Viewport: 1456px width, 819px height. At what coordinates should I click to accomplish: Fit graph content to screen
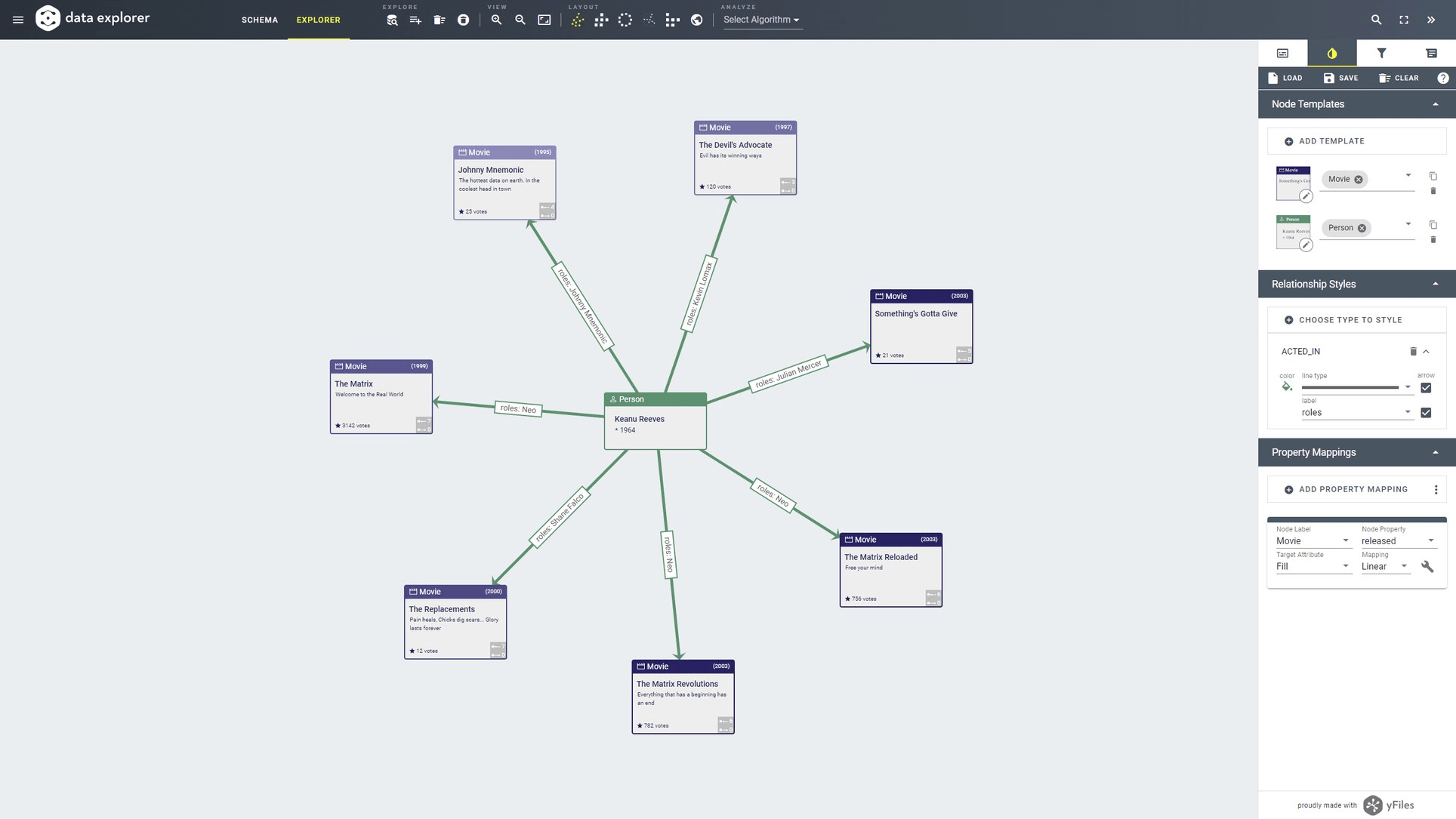544,20
